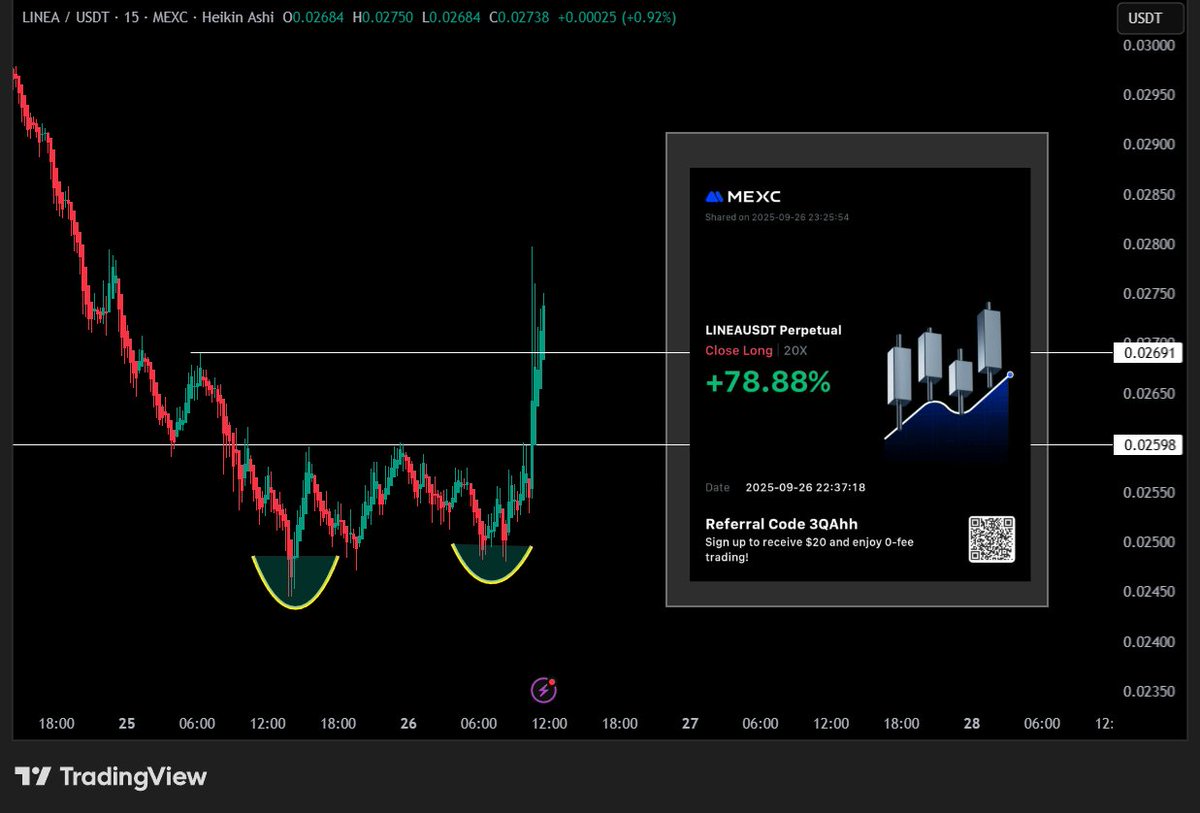Click the LINEA / USDT symbol title
The image size is (1200, 813).
pyautogui.click(x=64, y=18)
